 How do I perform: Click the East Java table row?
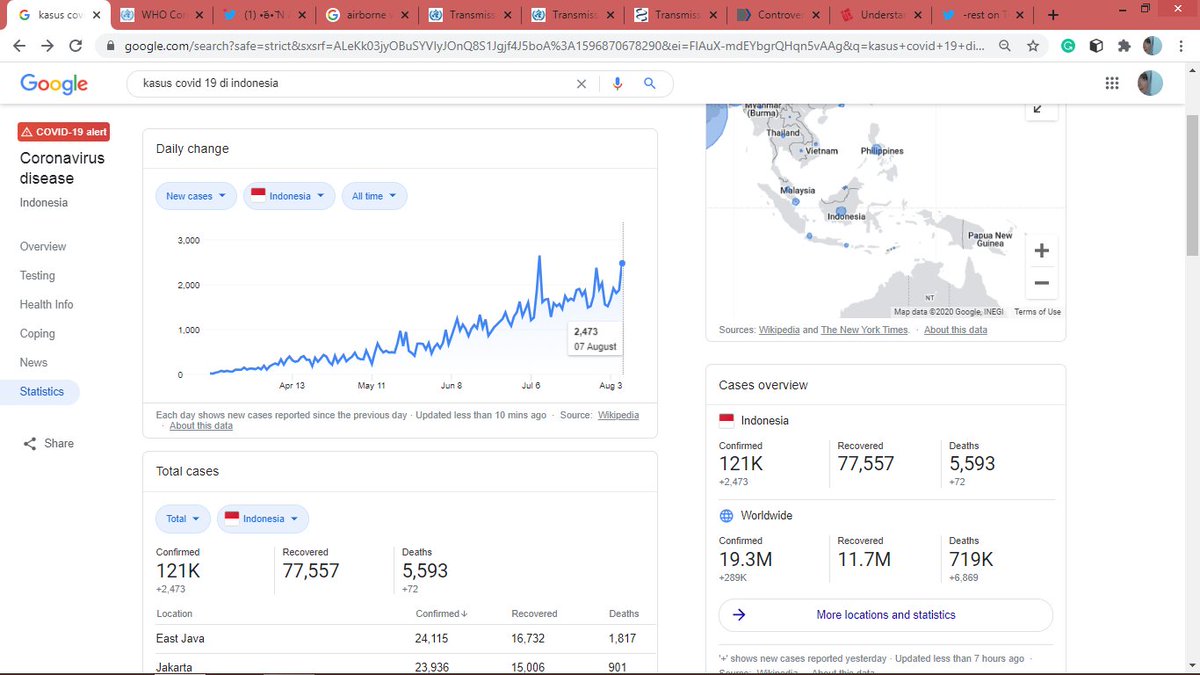(x=400, y=638)
